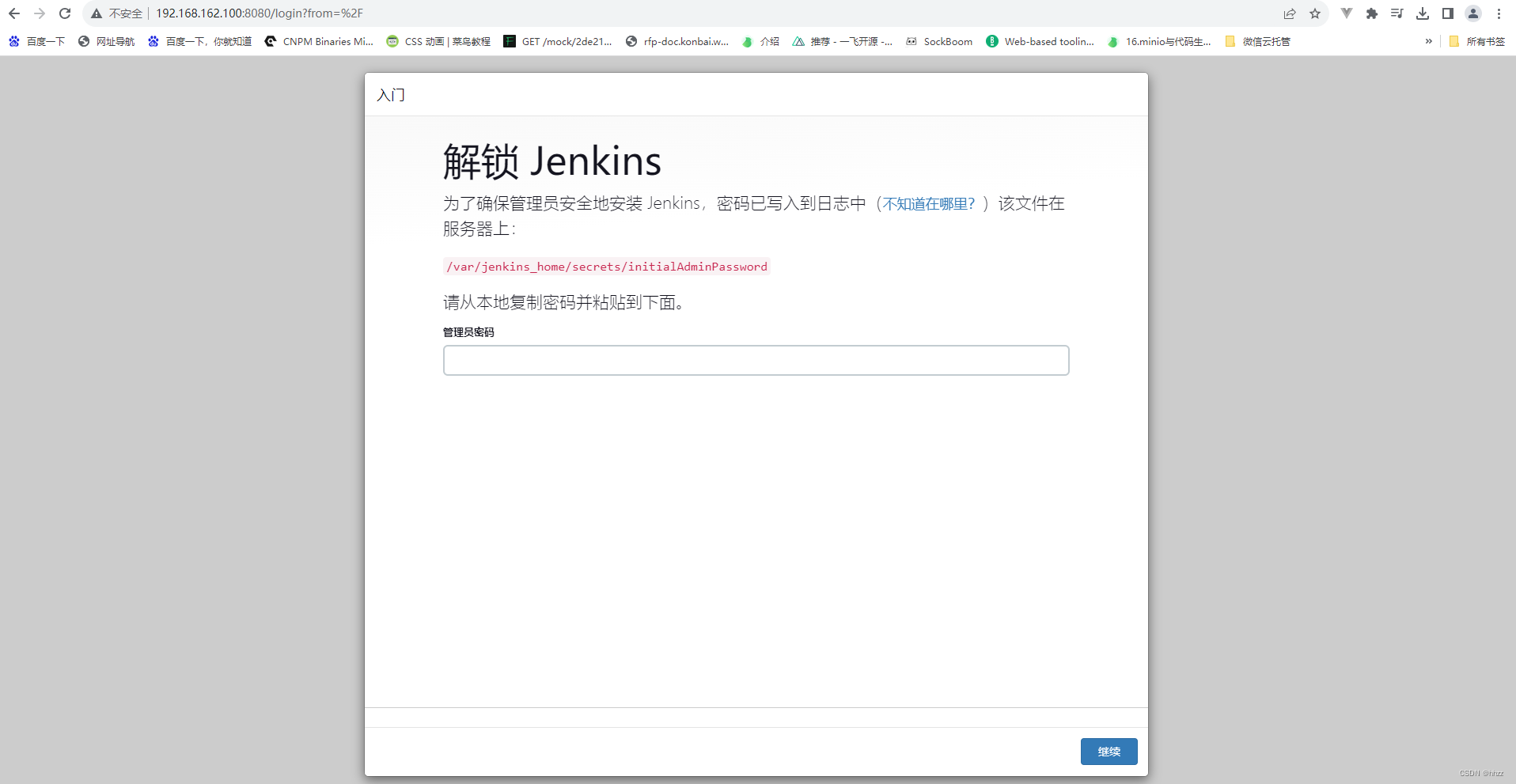Open rfp-doc.konbai bookmark
This screenshot has width=1516, height=784.
[677, 41]
